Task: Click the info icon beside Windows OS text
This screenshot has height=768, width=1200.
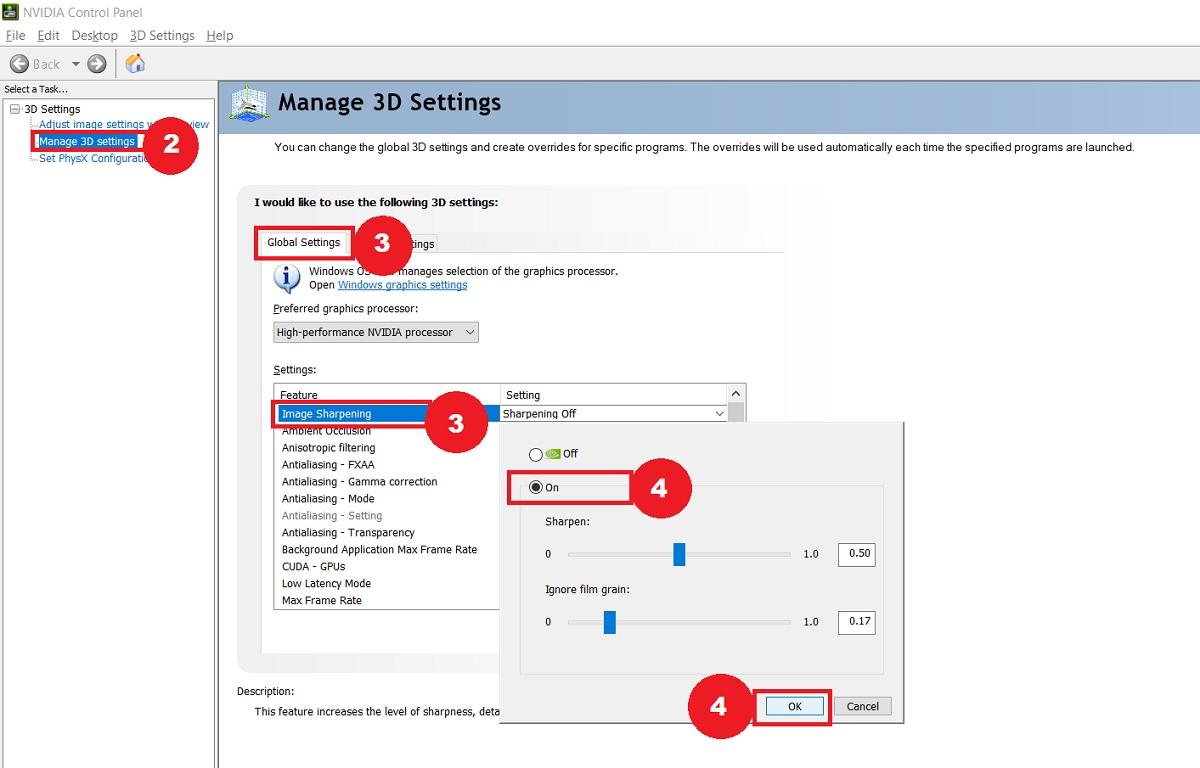Action: [287, 278]
